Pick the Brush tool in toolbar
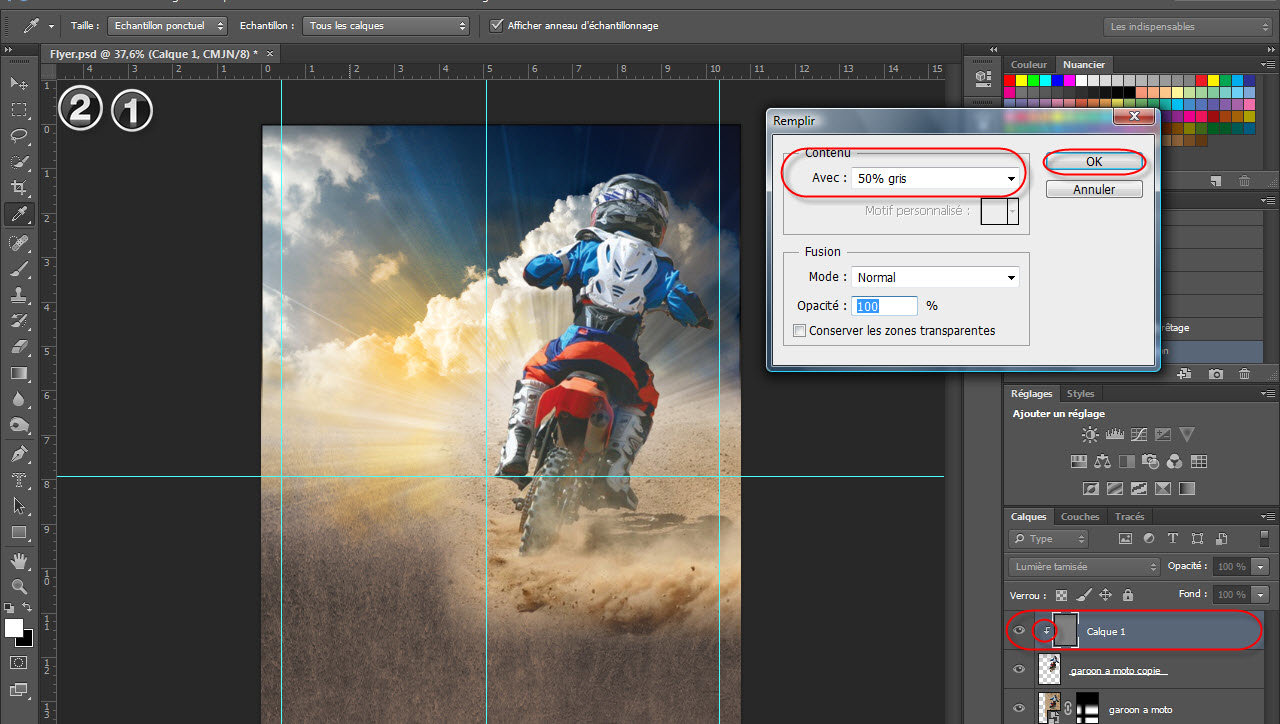Image resolution: width=1280 pixels, height=724 pixels. [x=18, y=269]
